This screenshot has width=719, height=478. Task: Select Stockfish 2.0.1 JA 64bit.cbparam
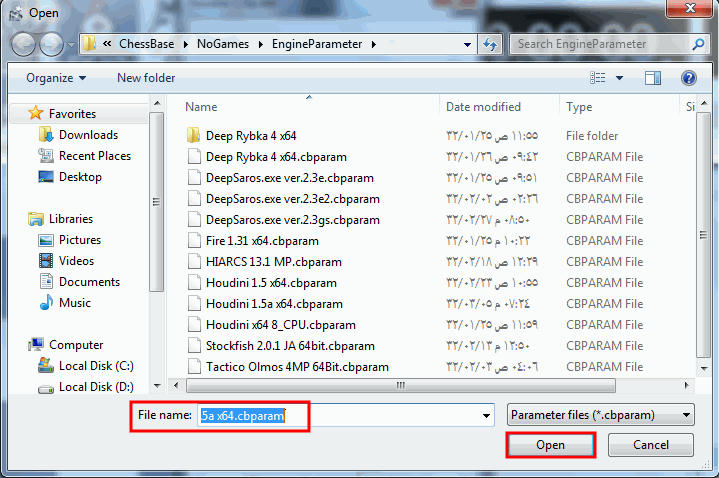coord(290,346)
